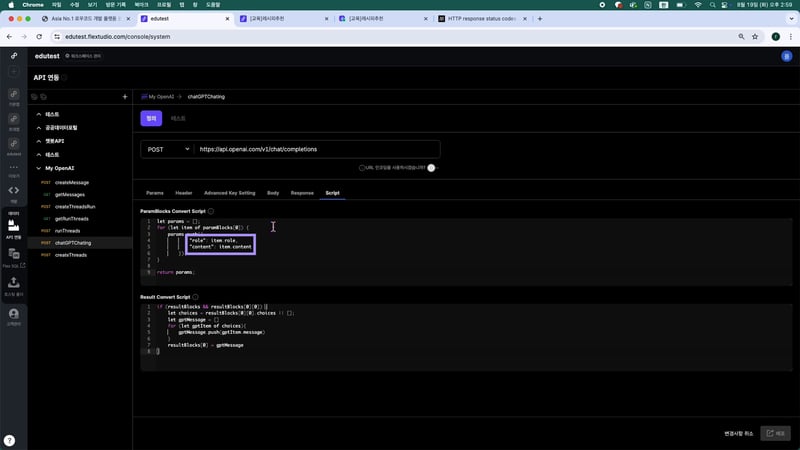Click the profile avatar icon in sidebar
Screen dimensions: 800x450
pos(14,313)
